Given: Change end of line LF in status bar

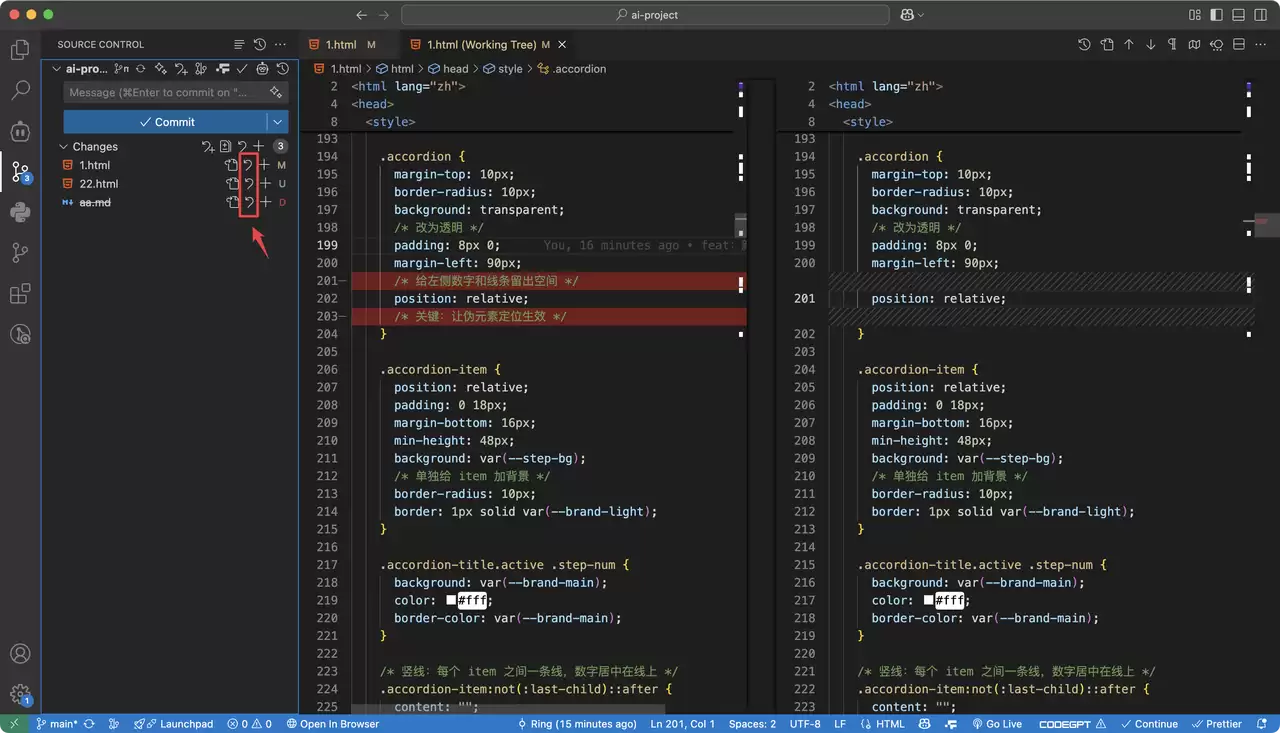Looking at the screenshot, I should tap(840, 724).
